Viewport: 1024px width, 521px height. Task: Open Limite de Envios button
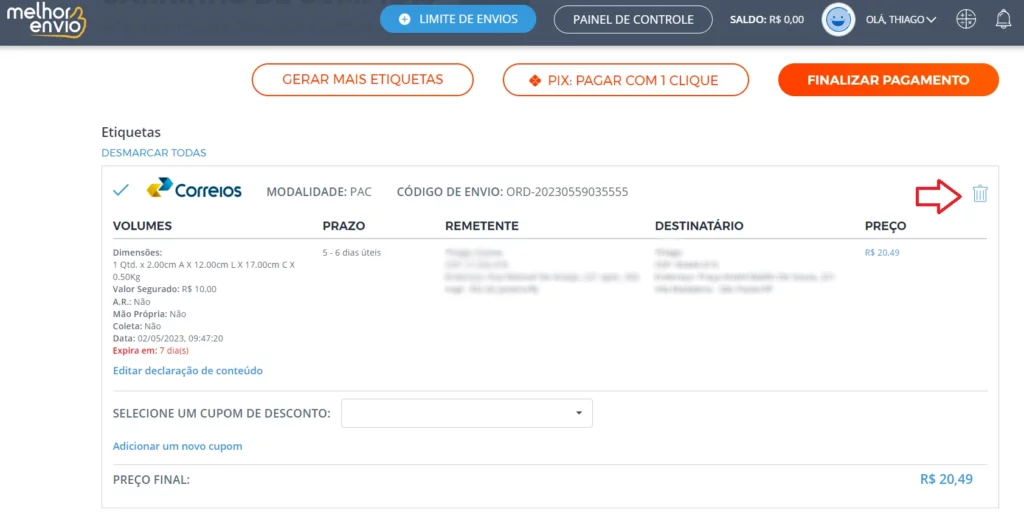(458, 20)
